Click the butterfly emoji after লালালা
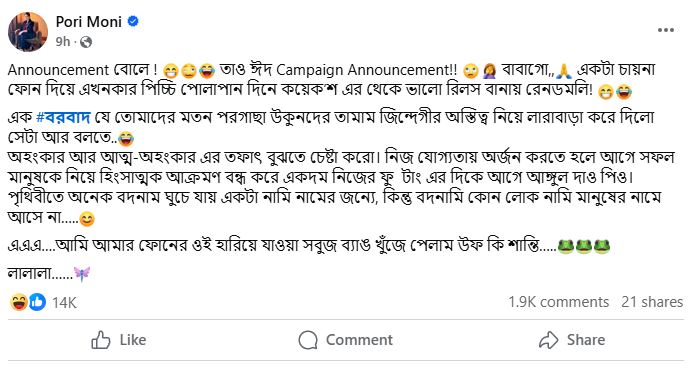The image size is (695, 369). tap(82, 274)
